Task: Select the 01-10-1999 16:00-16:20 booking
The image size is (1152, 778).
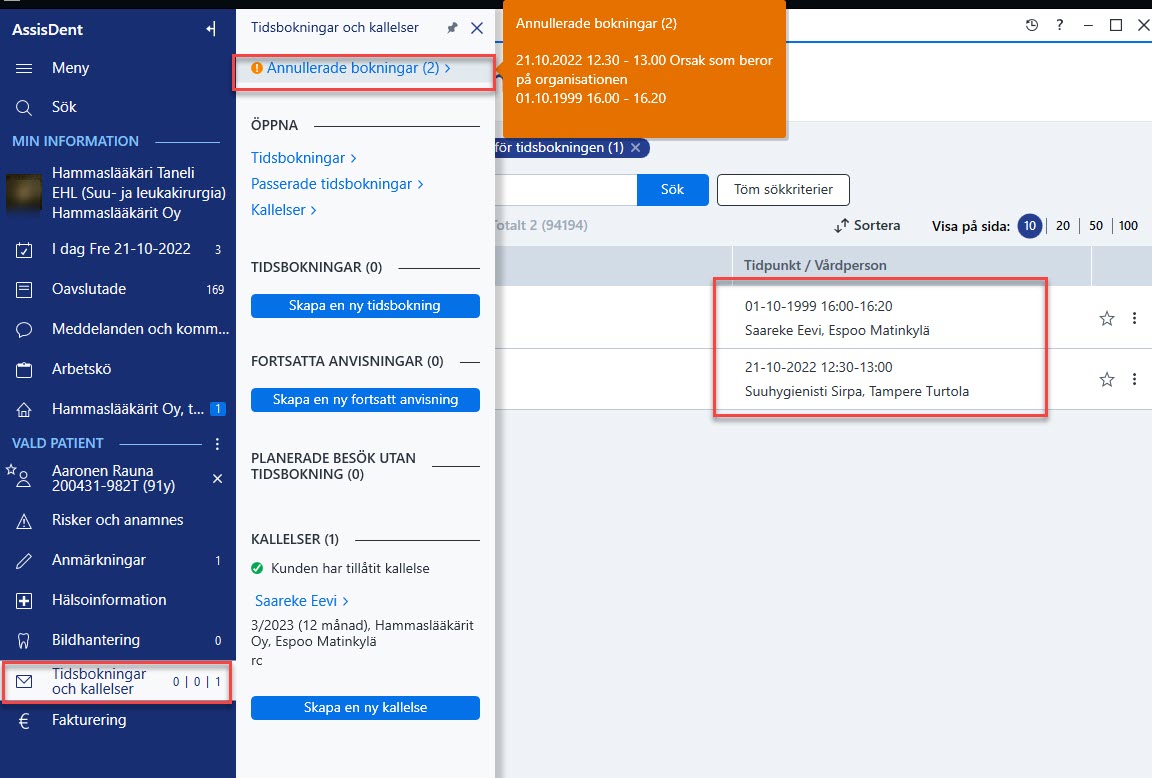Action: click(818, 306)
